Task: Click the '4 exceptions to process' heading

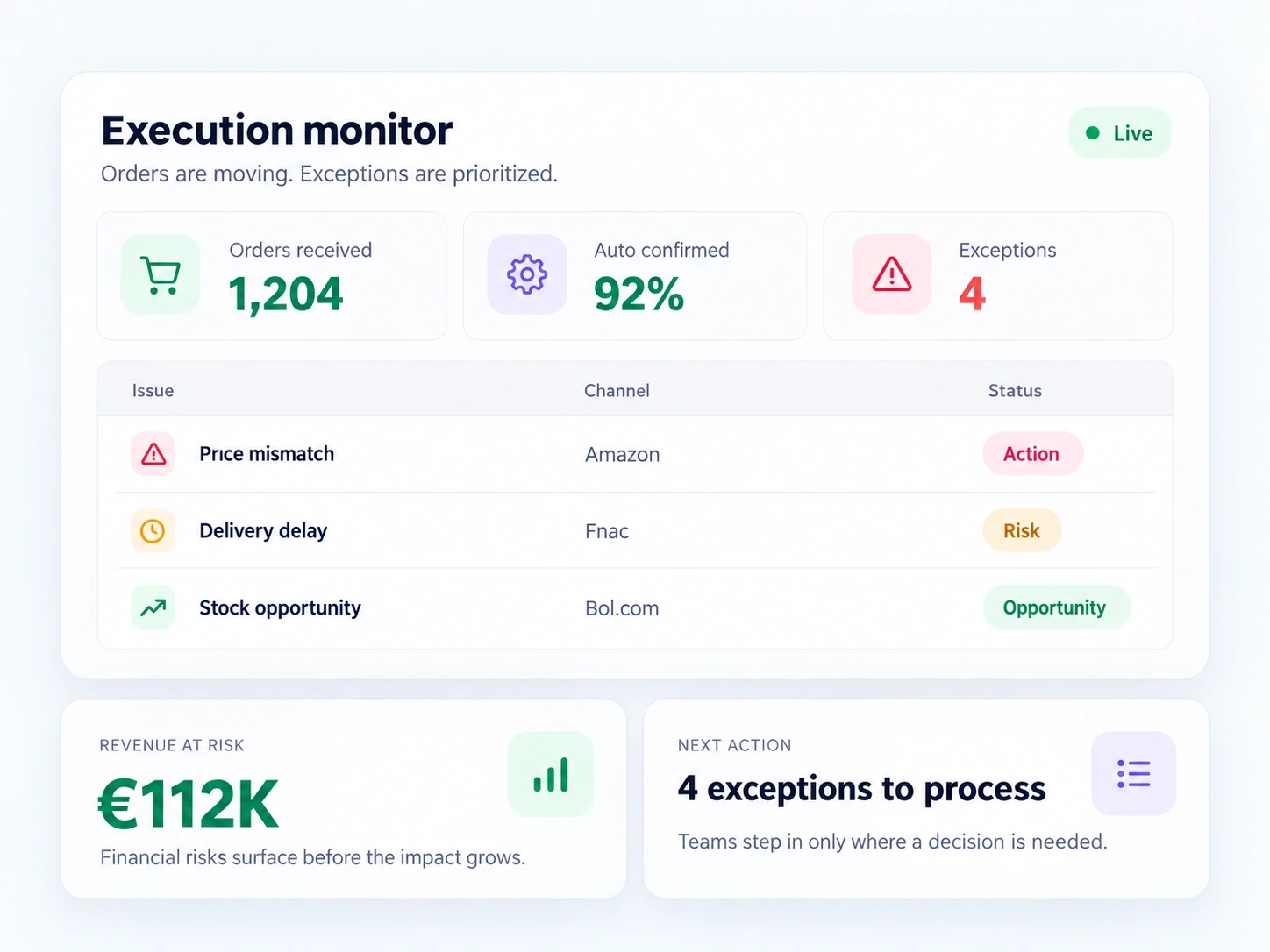Action: (861, 789)
